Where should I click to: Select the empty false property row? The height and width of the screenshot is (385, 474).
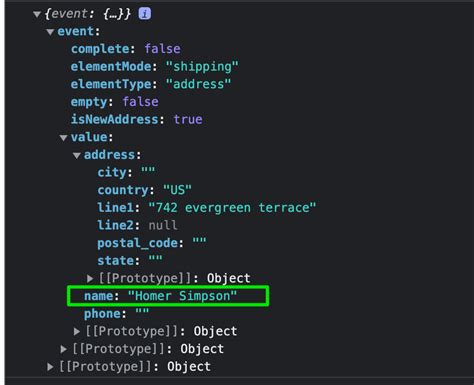pos(115,102)
